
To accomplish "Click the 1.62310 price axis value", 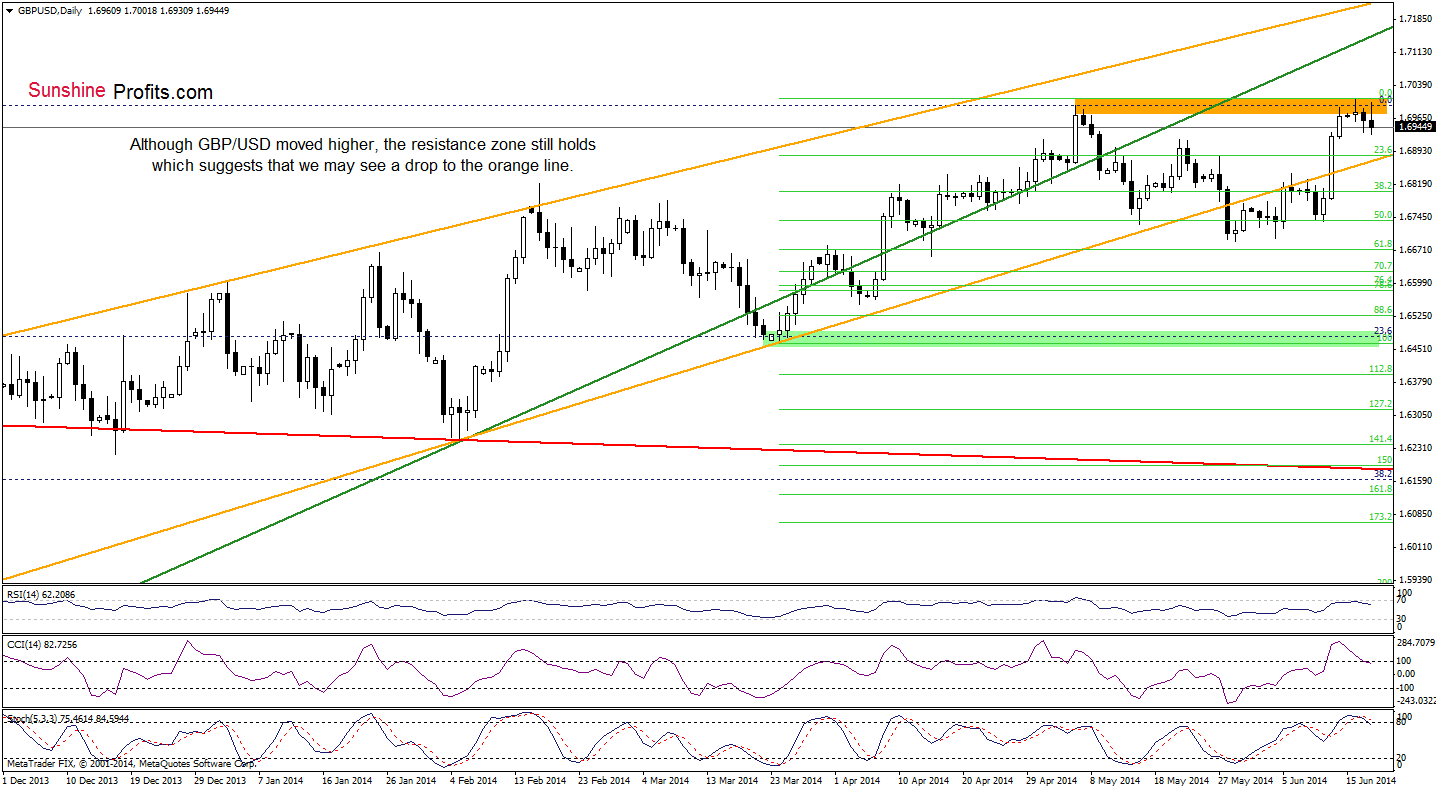I will [1417, 447].
